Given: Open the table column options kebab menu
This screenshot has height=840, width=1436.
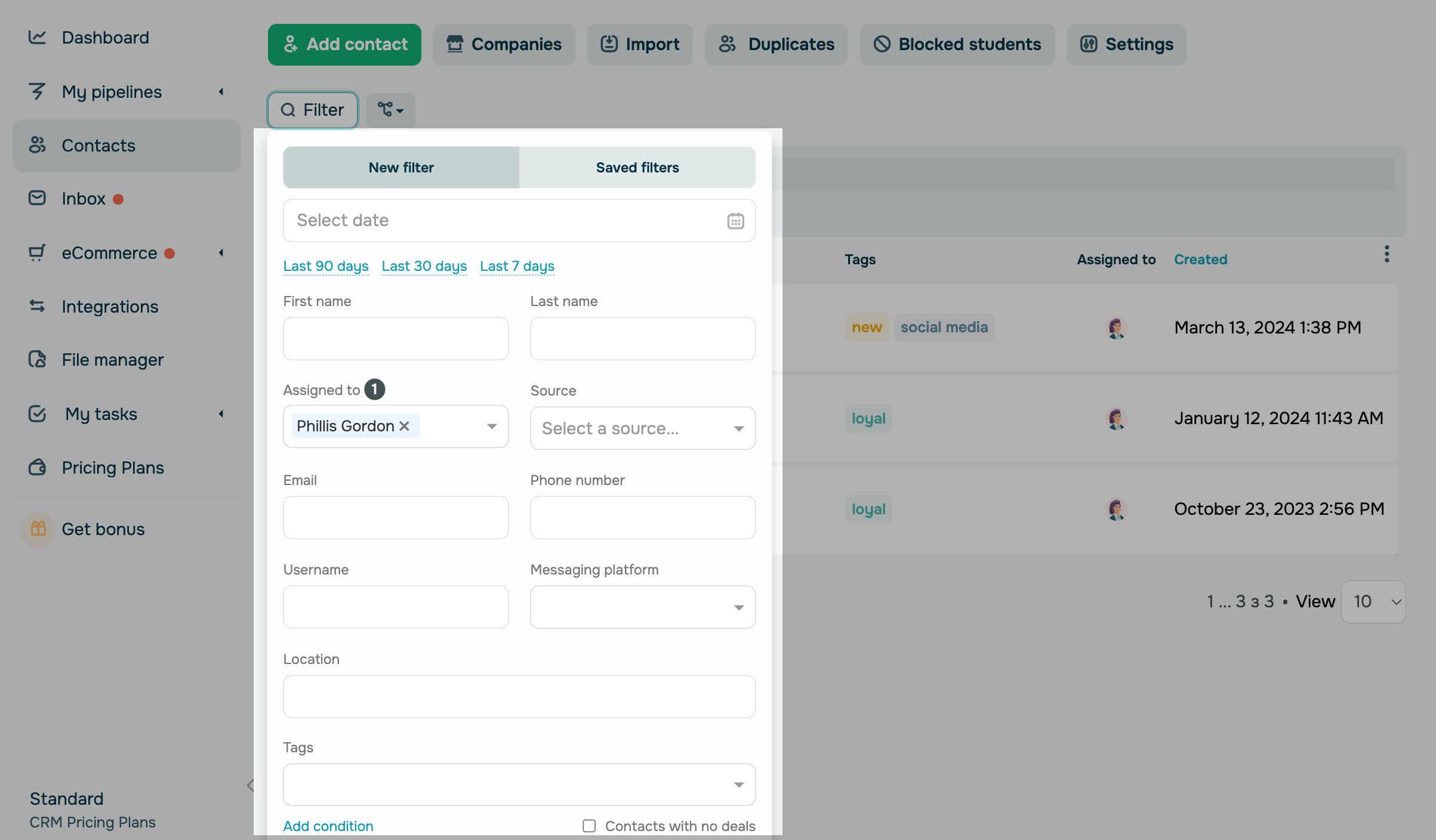Looking at the screenshot, I should (x=1386, y=254).
